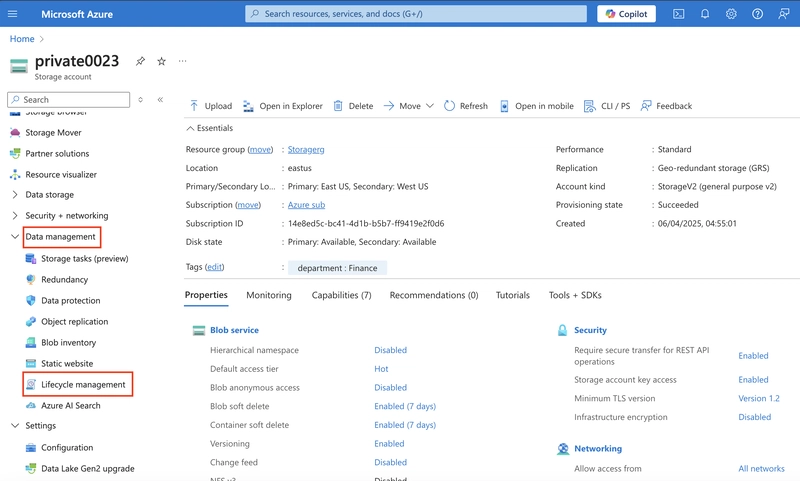
Task: Click the Data protection shield icon
Action: 31,300
